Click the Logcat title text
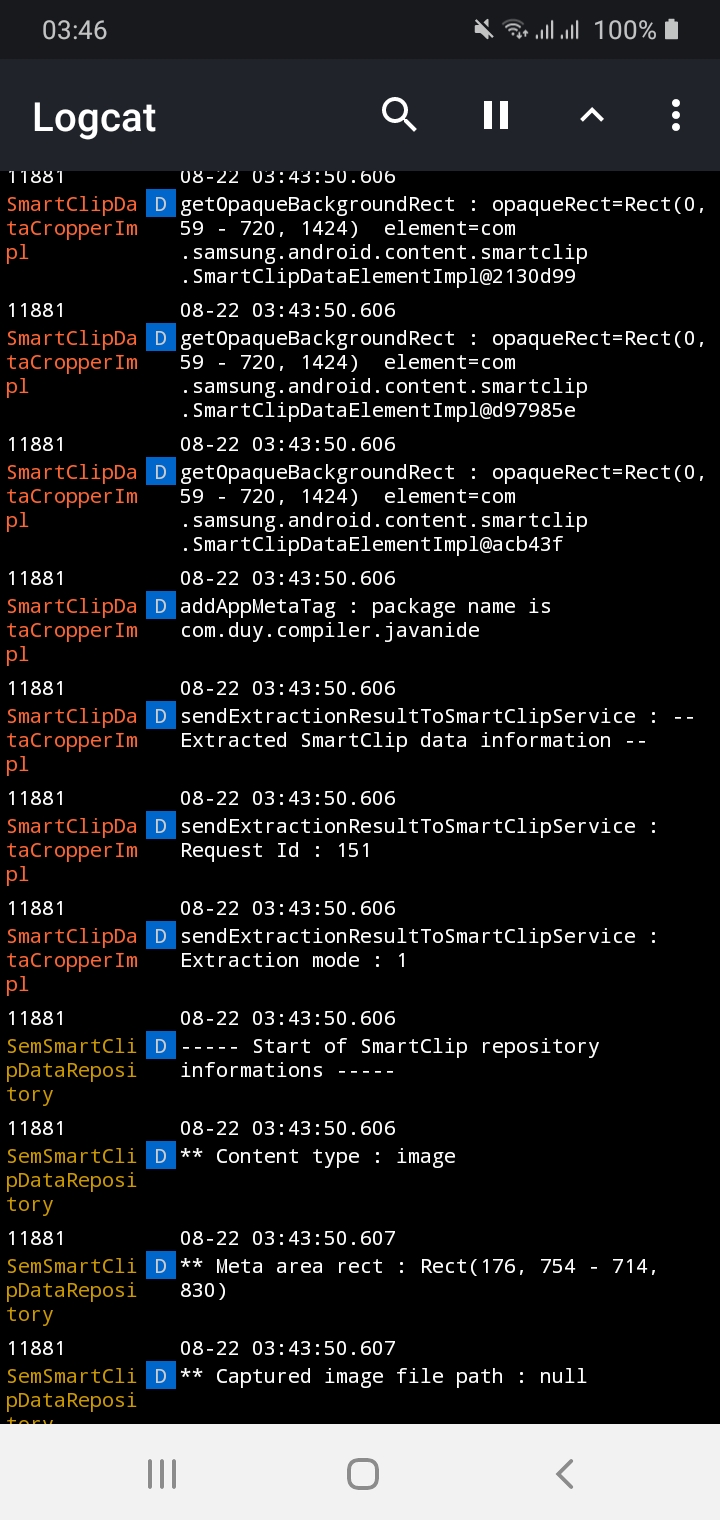Viewport: 720px width, 1520px height. click(x=93, y=117)
